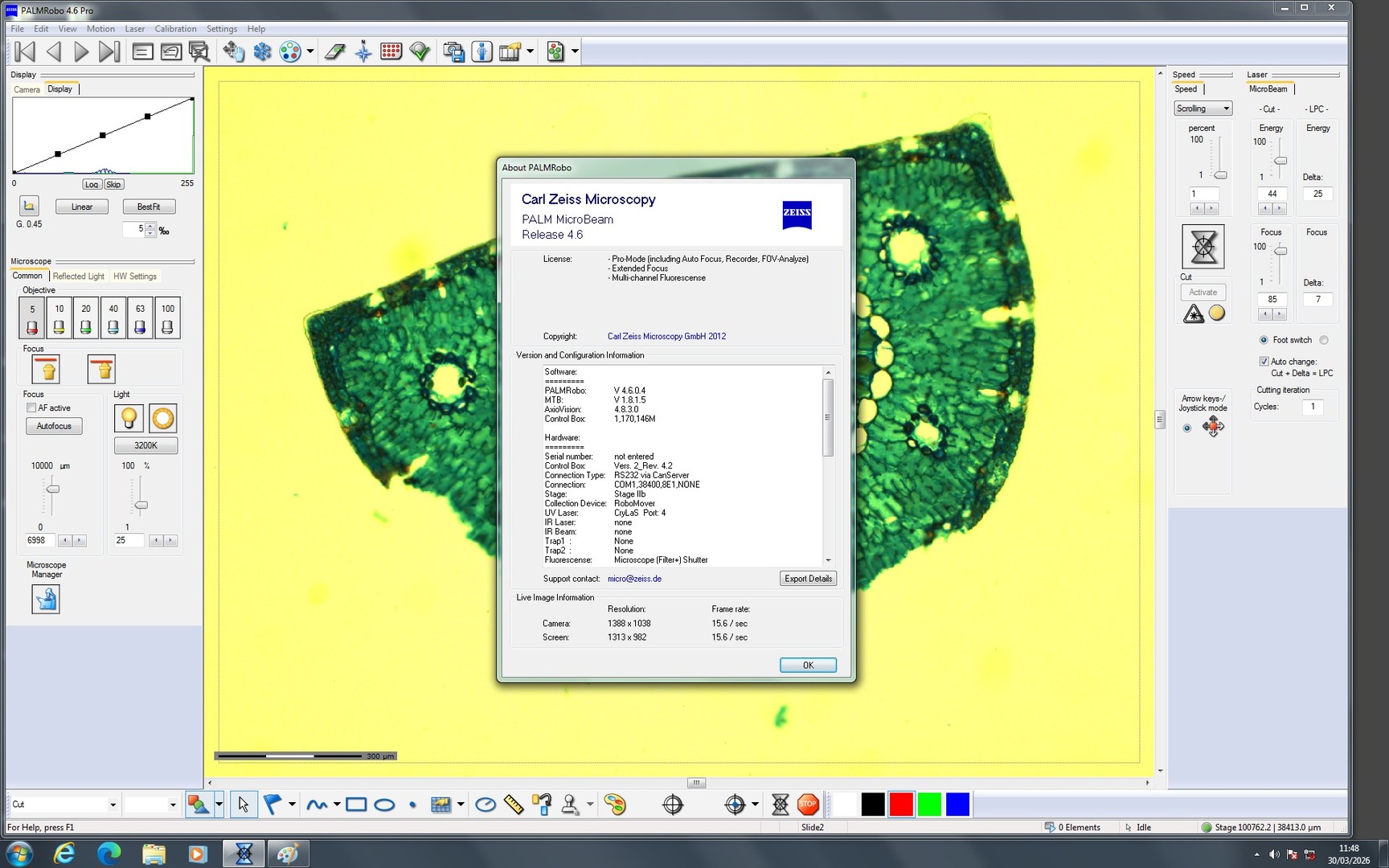Image resolution: width=1389 pixels, height=868 pixels.
Task: Select the red color swatch
Action: coord(900,803)
